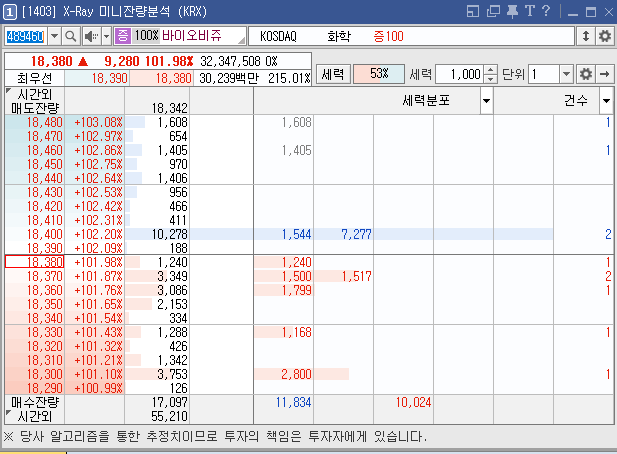Open settings gear in top toolbar
617x454 pixels.
(x=605, y=36)
